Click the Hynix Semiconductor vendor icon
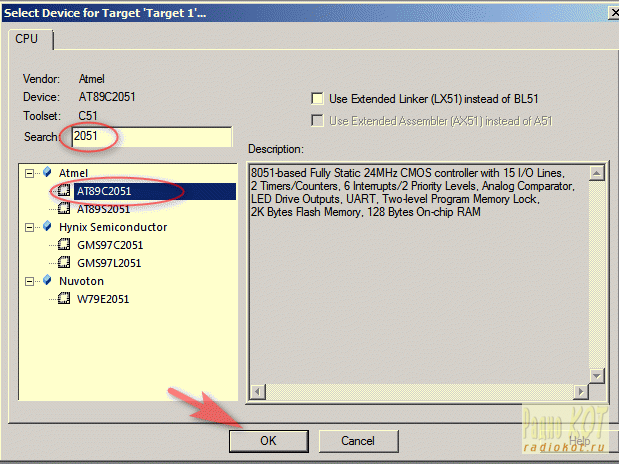Screen dimensions: 619x464 click(x=47, y=226)
